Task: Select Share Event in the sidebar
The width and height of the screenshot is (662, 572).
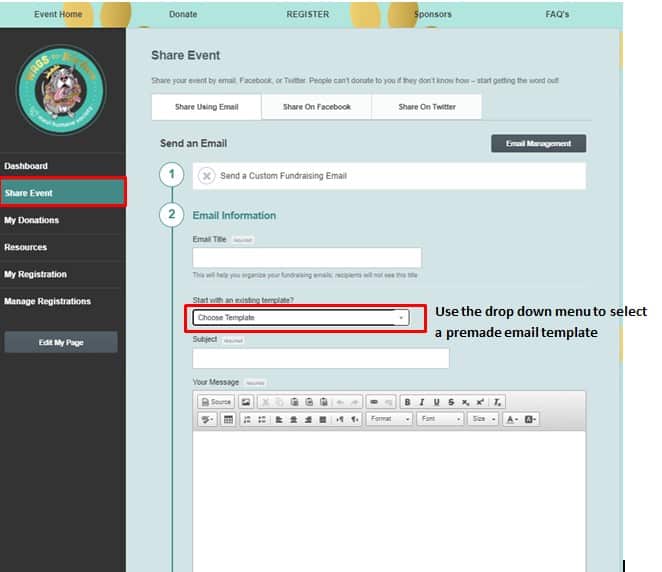Action: 63,193
